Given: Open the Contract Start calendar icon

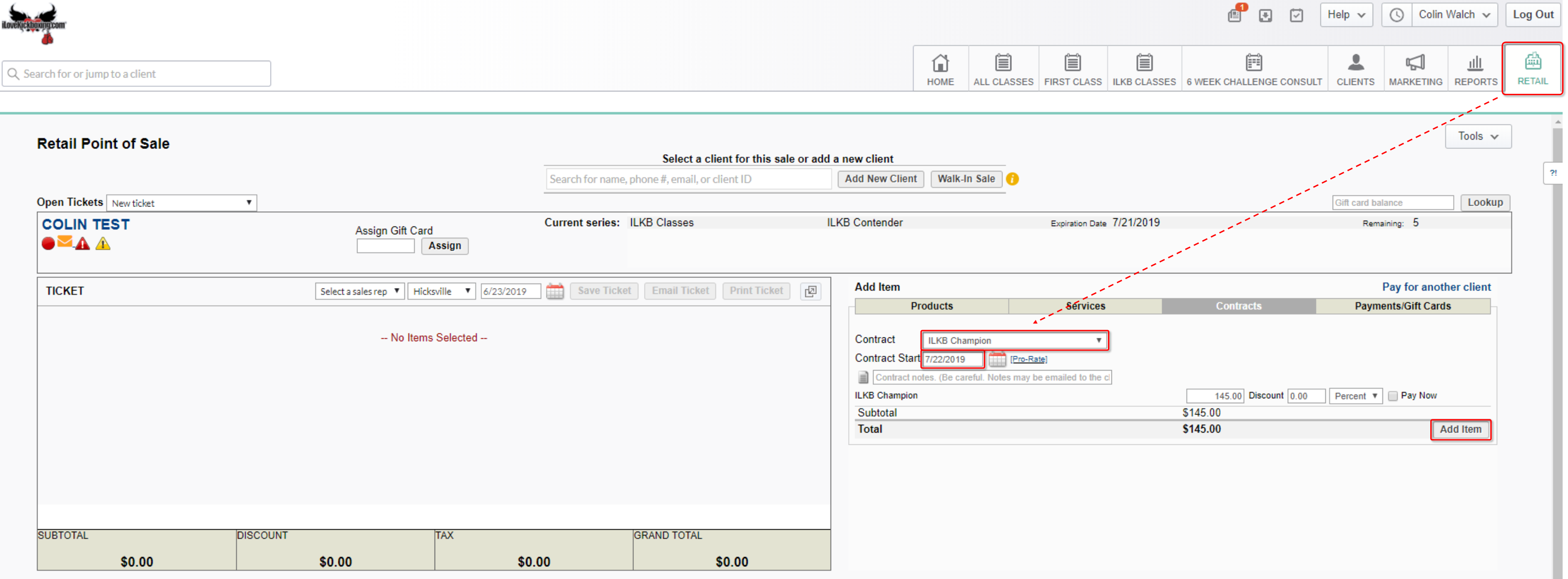Looking at the screenshot, I should pyautogui.click(x=997, y=359).
